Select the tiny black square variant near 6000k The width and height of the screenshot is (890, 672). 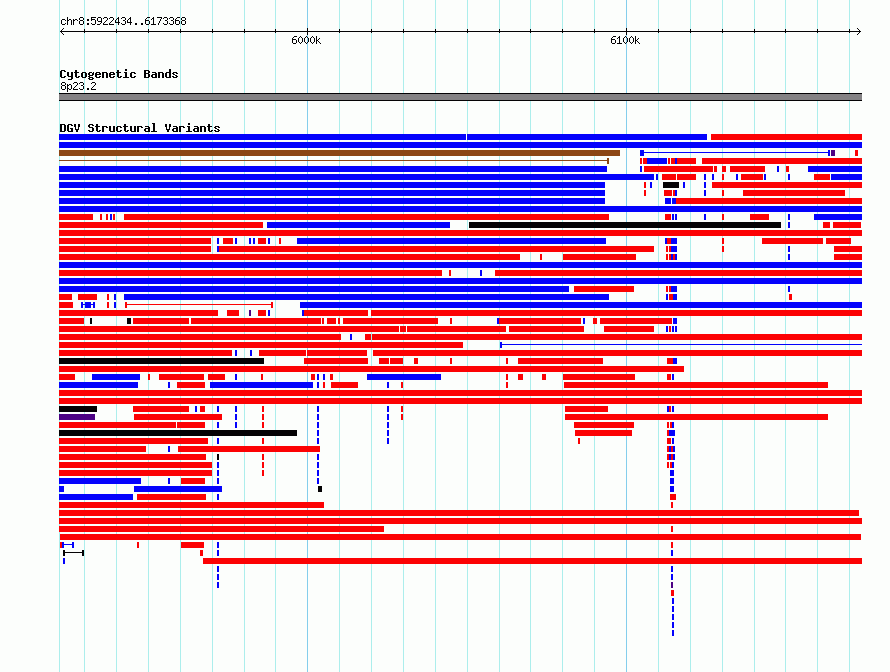[320, 489]
